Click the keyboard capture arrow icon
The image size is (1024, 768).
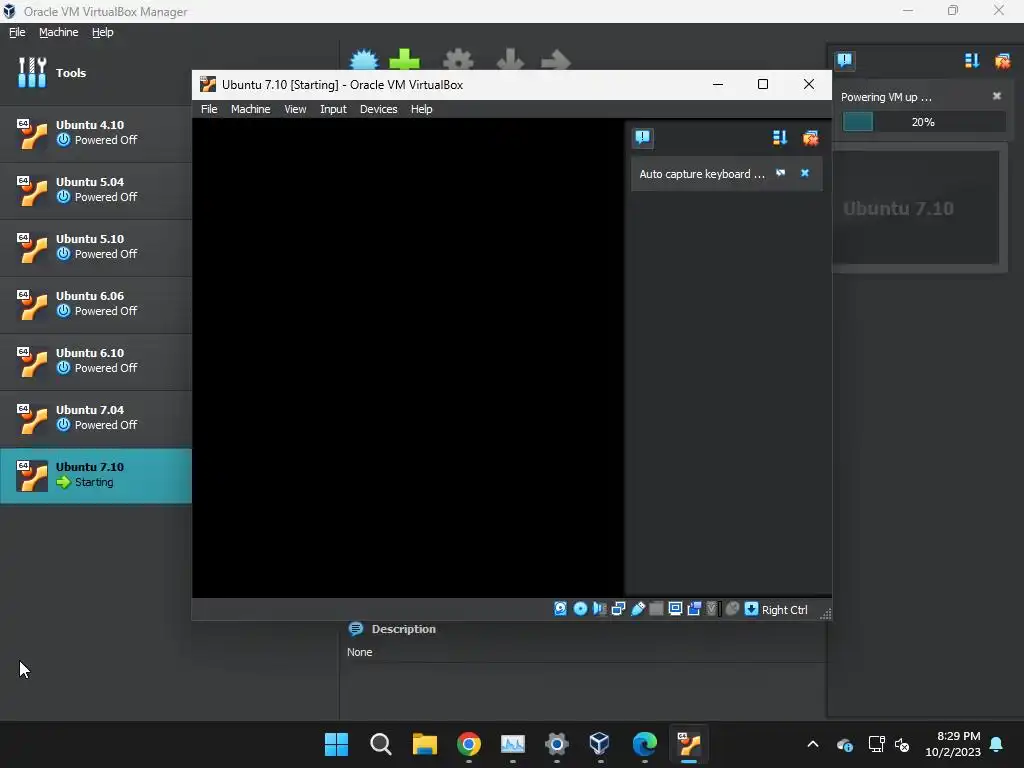751,609
